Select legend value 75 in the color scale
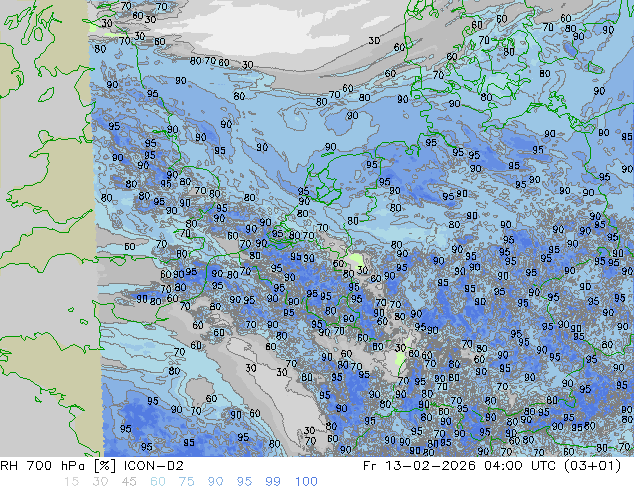Image resolution: width=634 pixels, height=490 pixels. click(186, 482)
